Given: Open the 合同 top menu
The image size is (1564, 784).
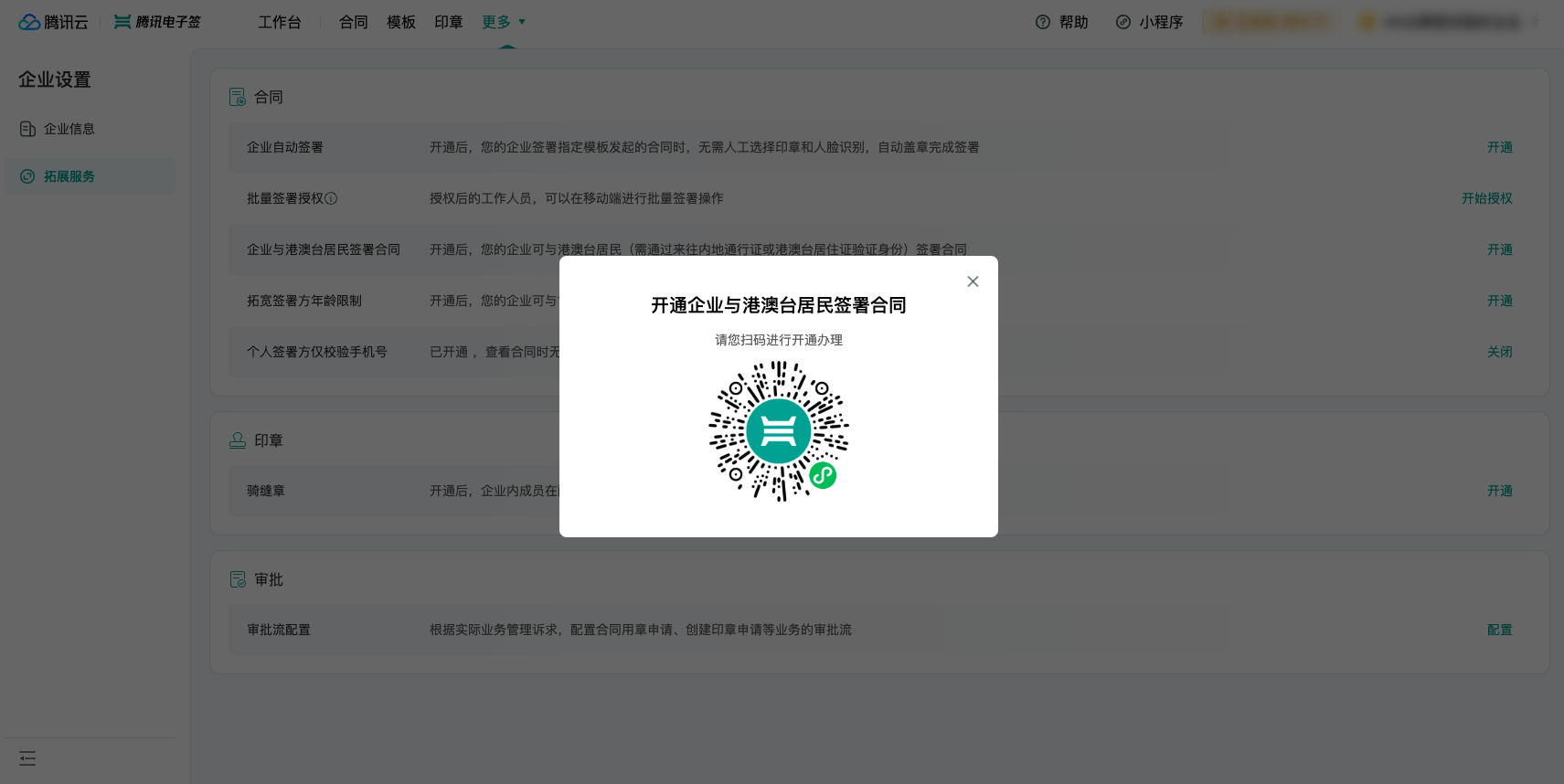Looking at the screenshot, I should 354,22.
